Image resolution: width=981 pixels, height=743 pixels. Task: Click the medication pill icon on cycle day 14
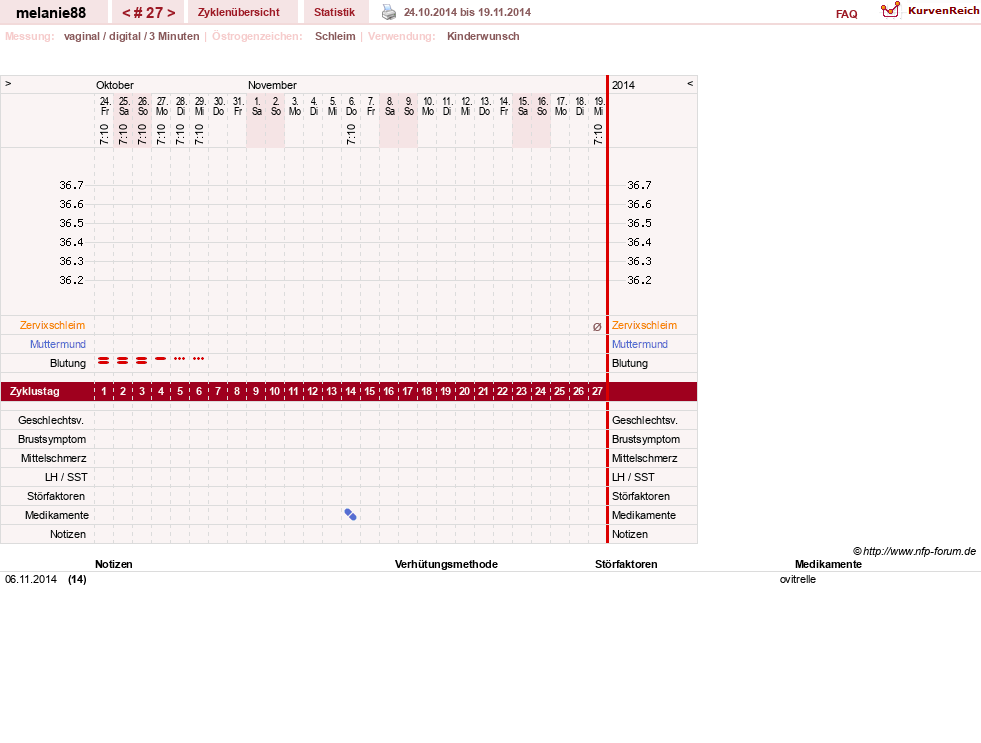350,515
